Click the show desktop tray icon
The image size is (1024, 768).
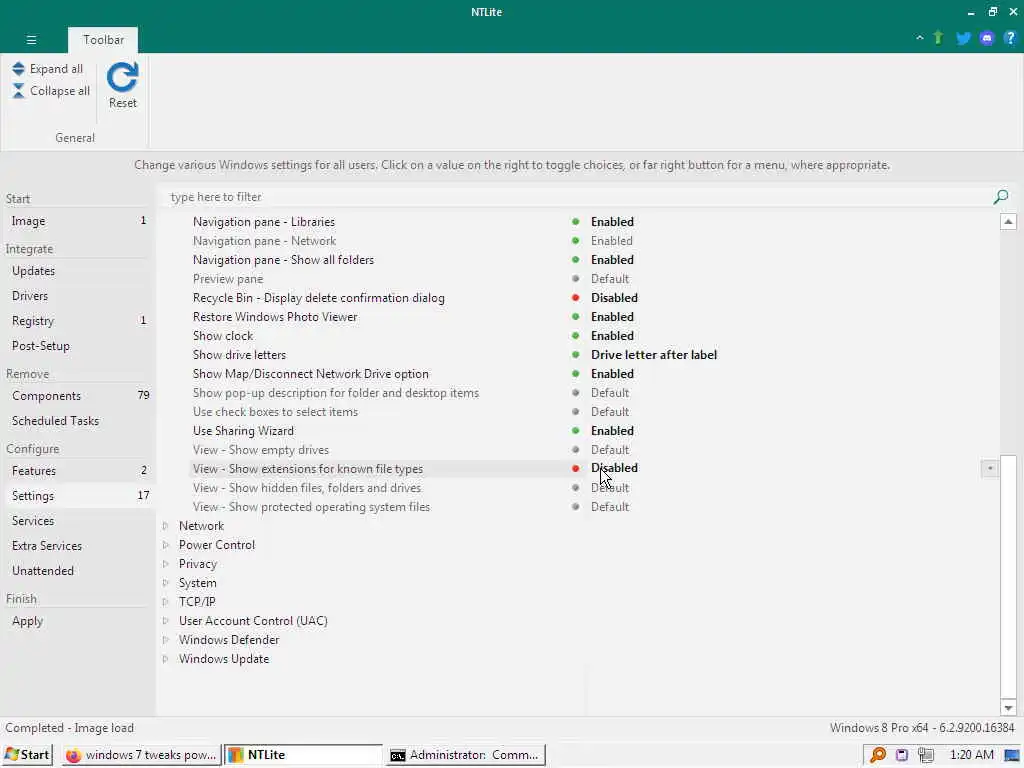pos(1012,756)
